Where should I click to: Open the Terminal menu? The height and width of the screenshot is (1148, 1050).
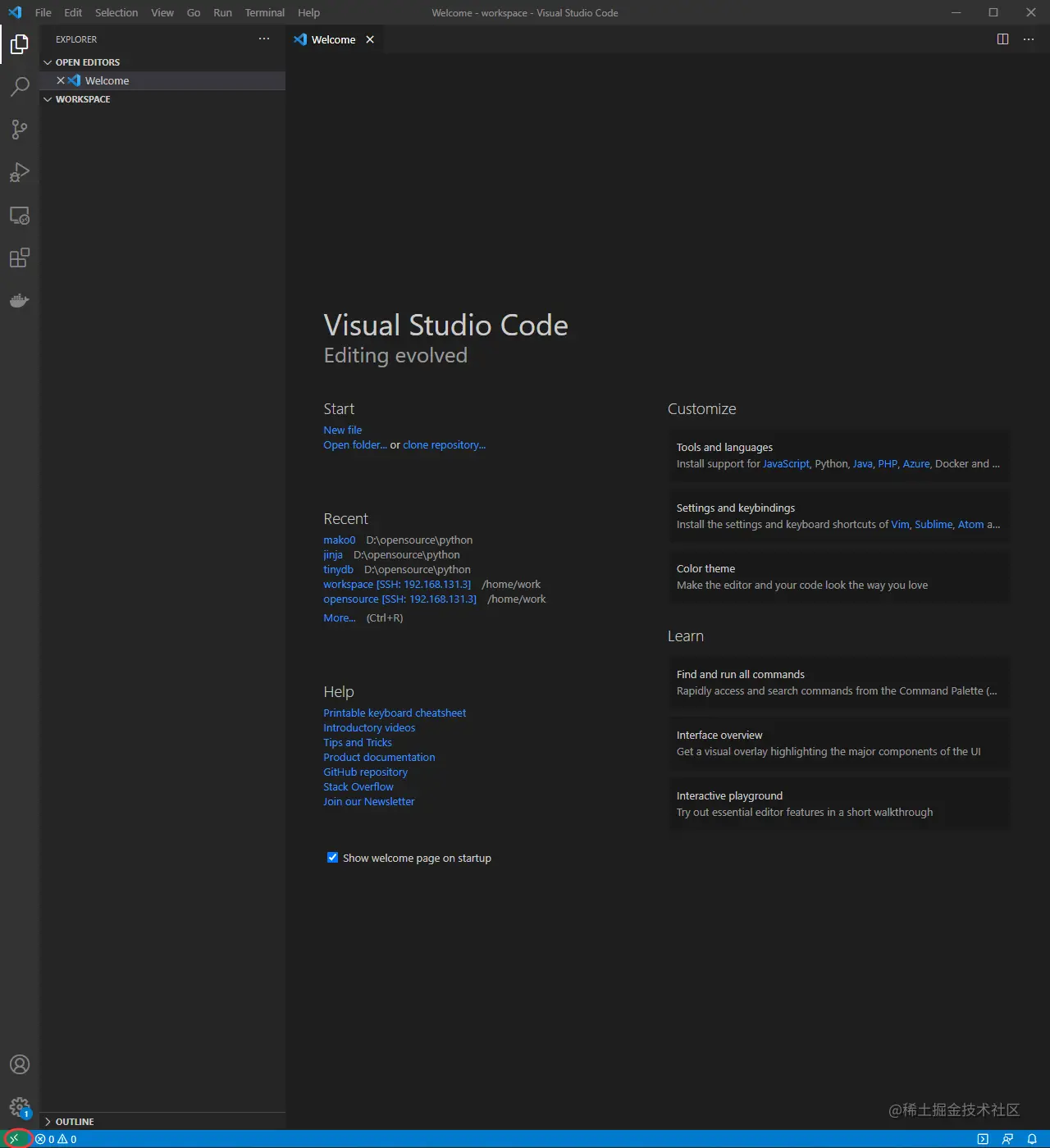point(265,12)
